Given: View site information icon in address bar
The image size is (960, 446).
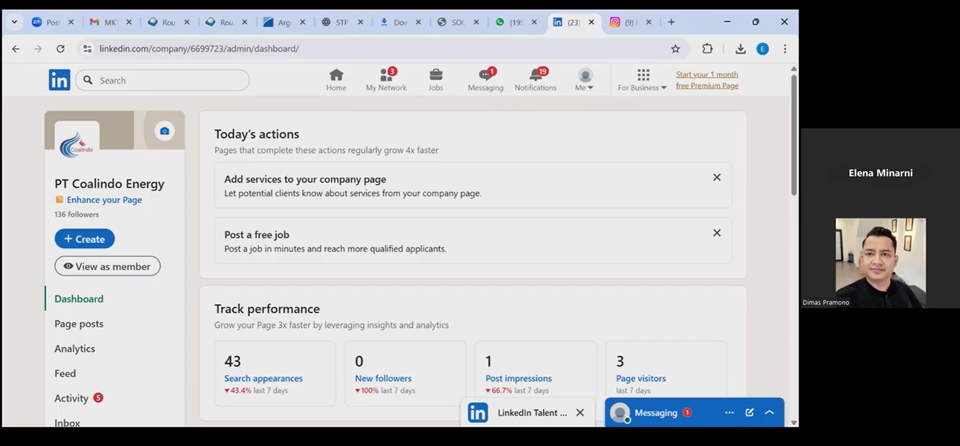Looking at the screenshot, I should click(87, 49).
